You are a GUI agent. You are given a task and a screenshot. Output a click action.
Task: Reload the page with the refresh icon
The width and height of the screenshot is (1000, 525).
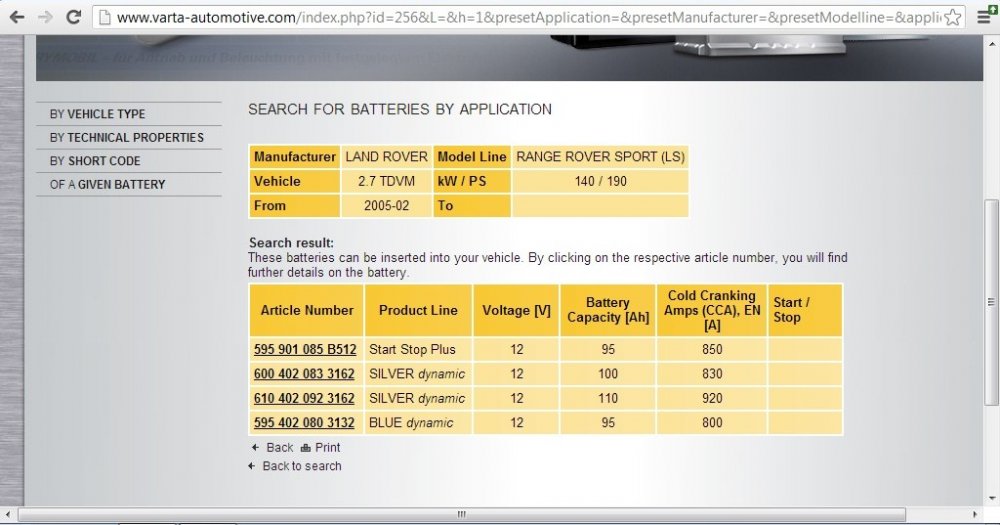tap(74, 17)
